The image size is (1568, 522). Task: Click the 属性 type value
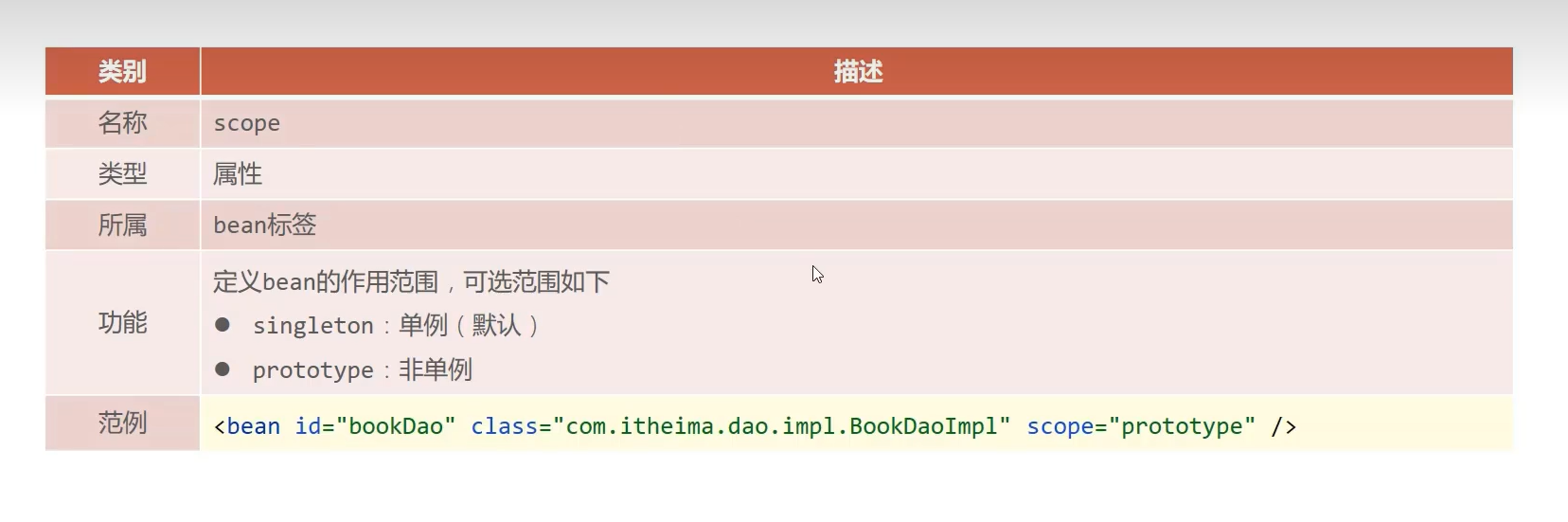pos(238,173)
